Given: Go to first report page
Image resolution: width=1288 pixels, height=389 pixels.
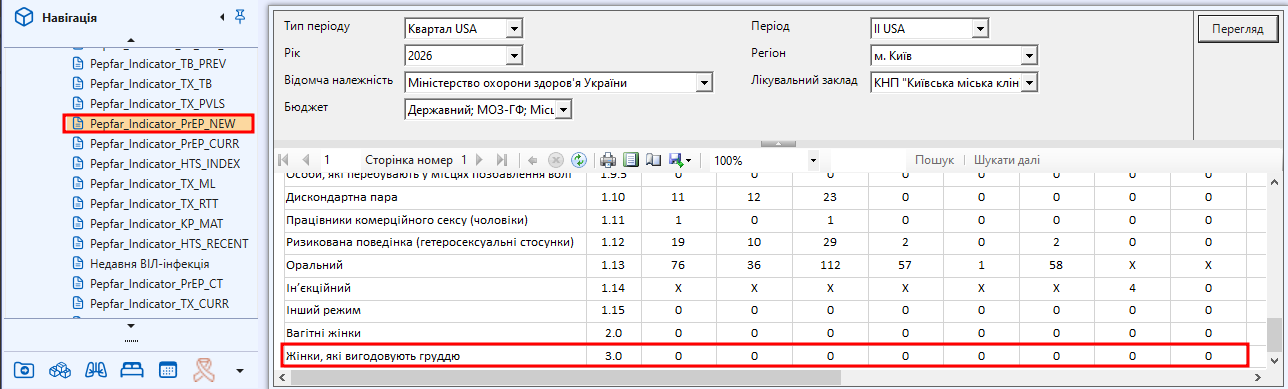Looking at the screenshot, I should click(284, 160).
